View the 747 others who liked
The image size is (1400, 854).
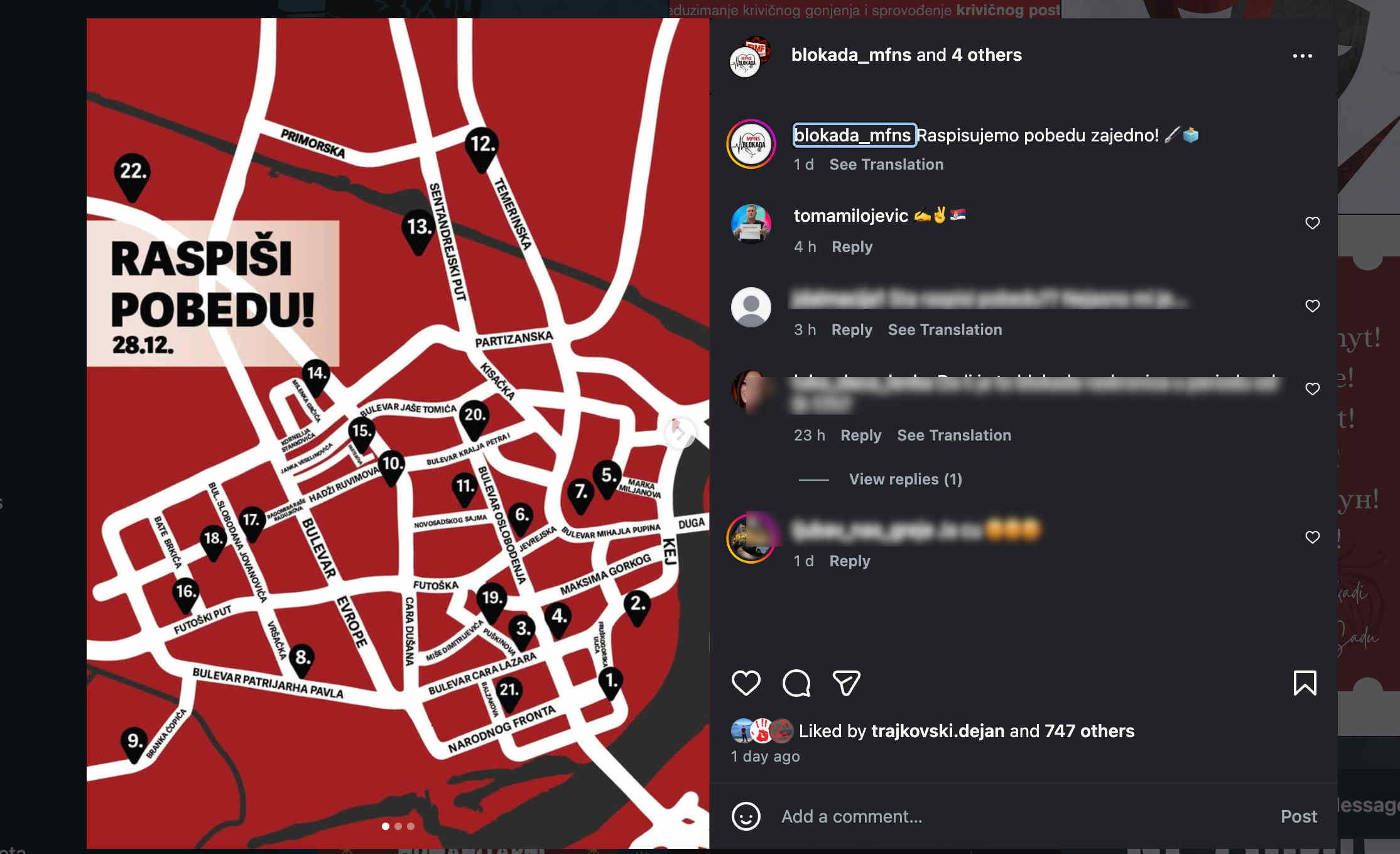[x=1089, y=731]
